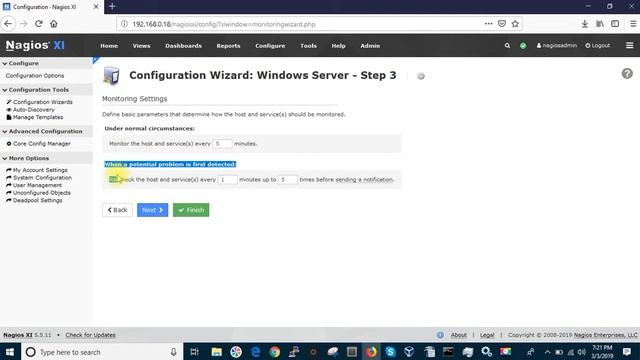Viewport: 640px width, 360px height.
Task: Click the Logout link
Action: point(598,45)
